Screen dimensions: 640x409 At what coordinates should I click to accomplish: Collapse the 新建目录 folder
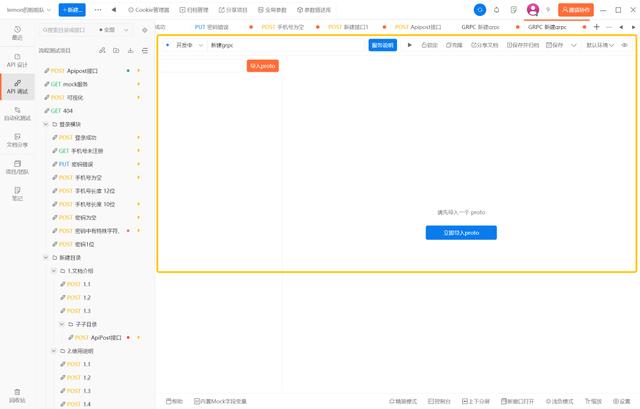(x=46, y=258)
